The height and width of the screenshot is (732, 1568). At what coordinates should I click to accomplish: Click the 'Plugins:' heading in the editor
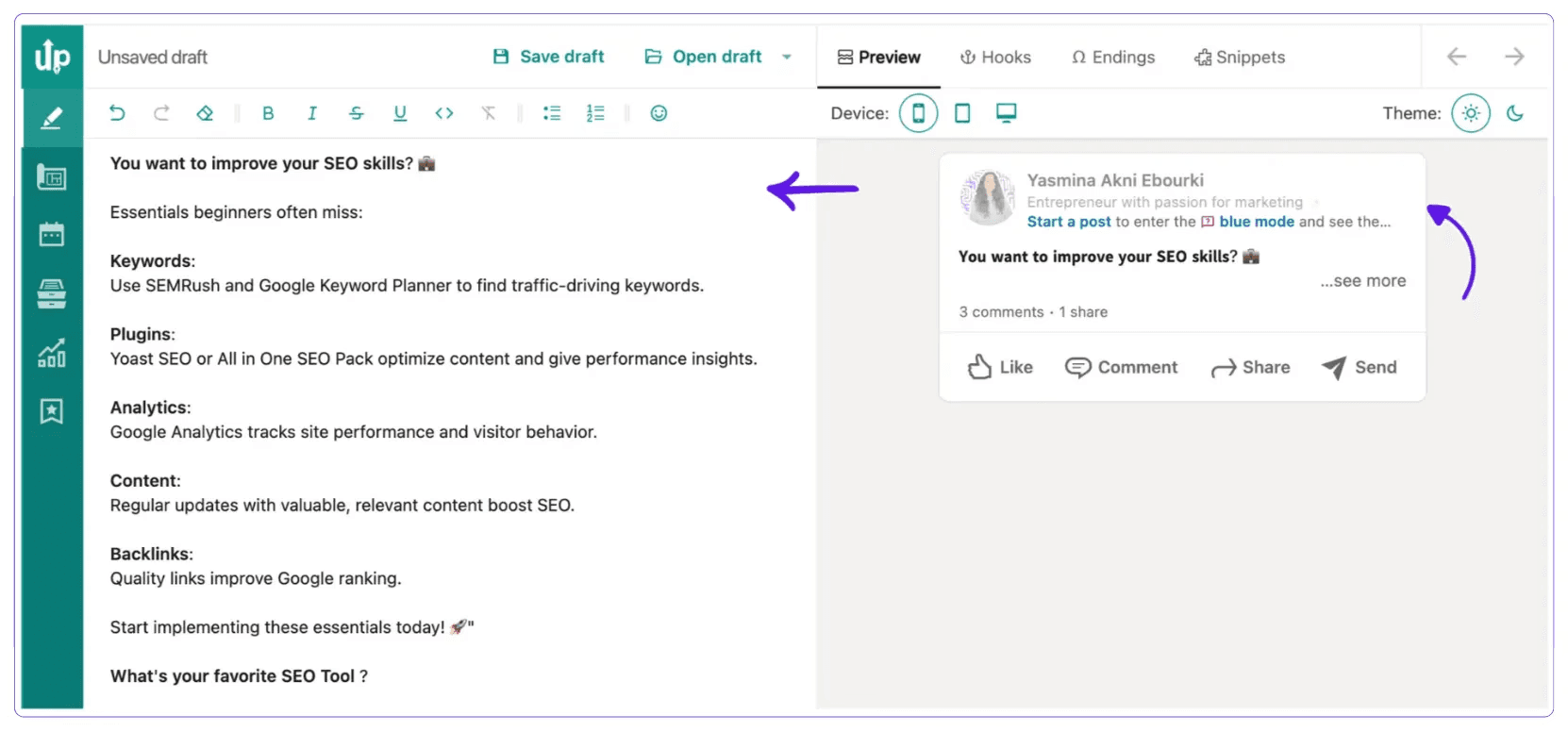tap(142, 334)
